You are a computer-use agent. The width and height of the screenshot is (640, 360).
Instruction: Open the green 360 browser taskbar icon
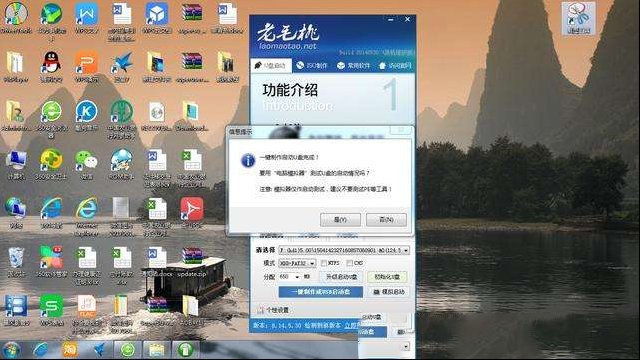pos(128,350)
